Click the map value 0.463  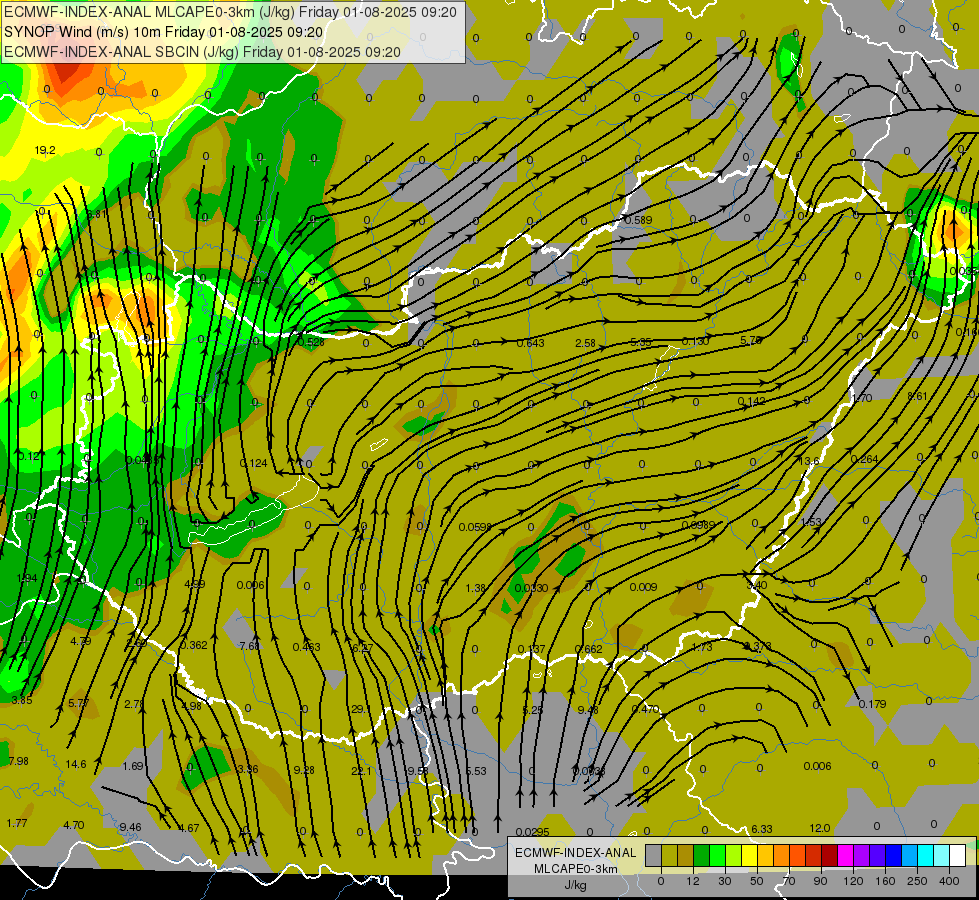(x=307, y=646)
